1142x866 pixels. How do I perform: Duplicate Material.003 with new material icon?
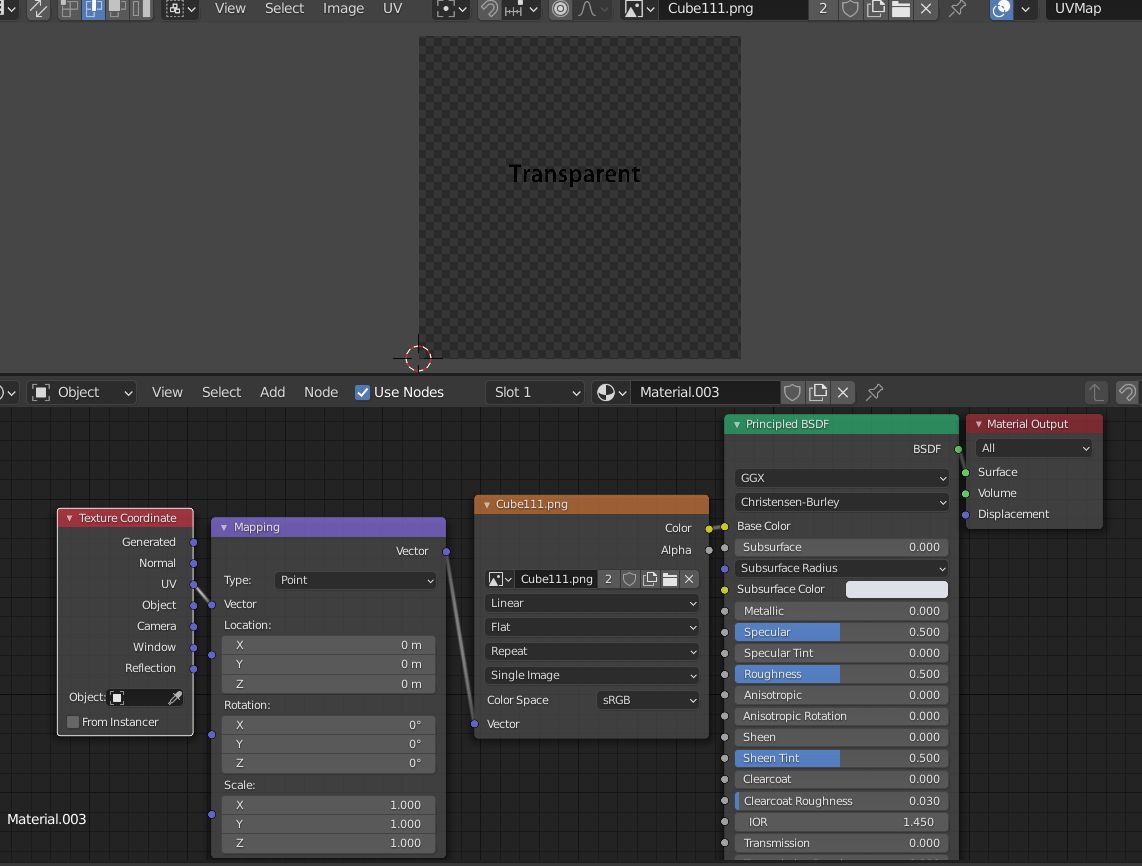tap(818, 392)
